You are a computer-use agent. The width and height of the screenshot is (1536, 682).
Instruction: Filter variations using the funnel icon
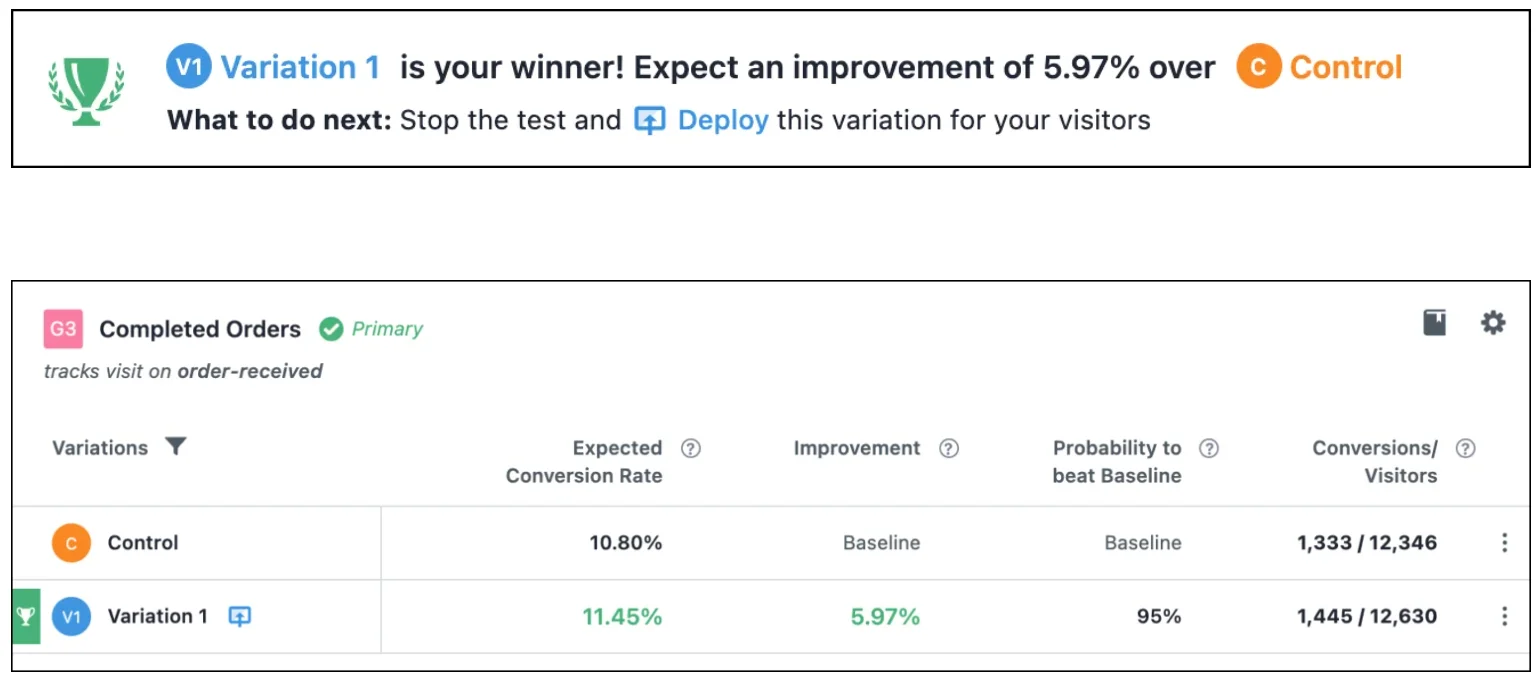point(176,447)
